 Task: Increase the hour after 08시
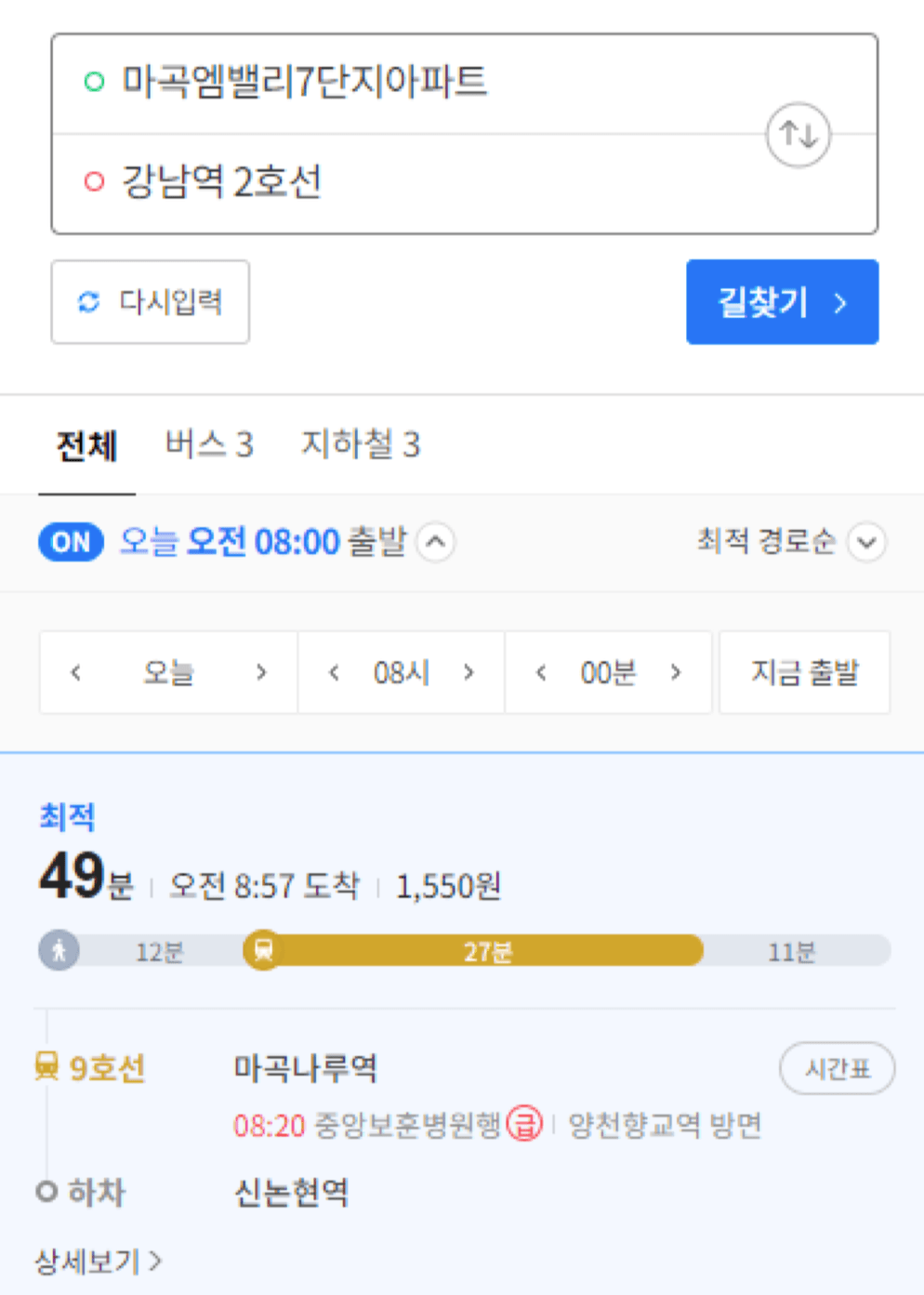tap(469, 672)
